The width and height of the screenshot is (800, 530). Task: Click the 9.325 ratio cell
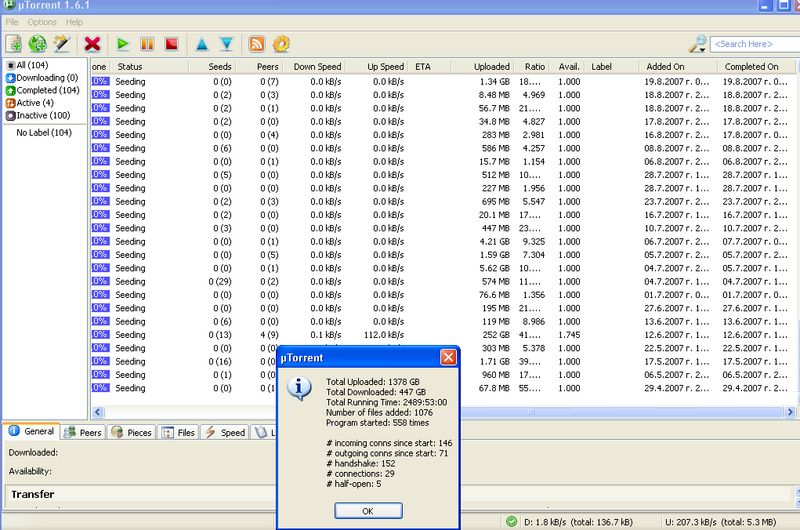[x=534, y=242]
